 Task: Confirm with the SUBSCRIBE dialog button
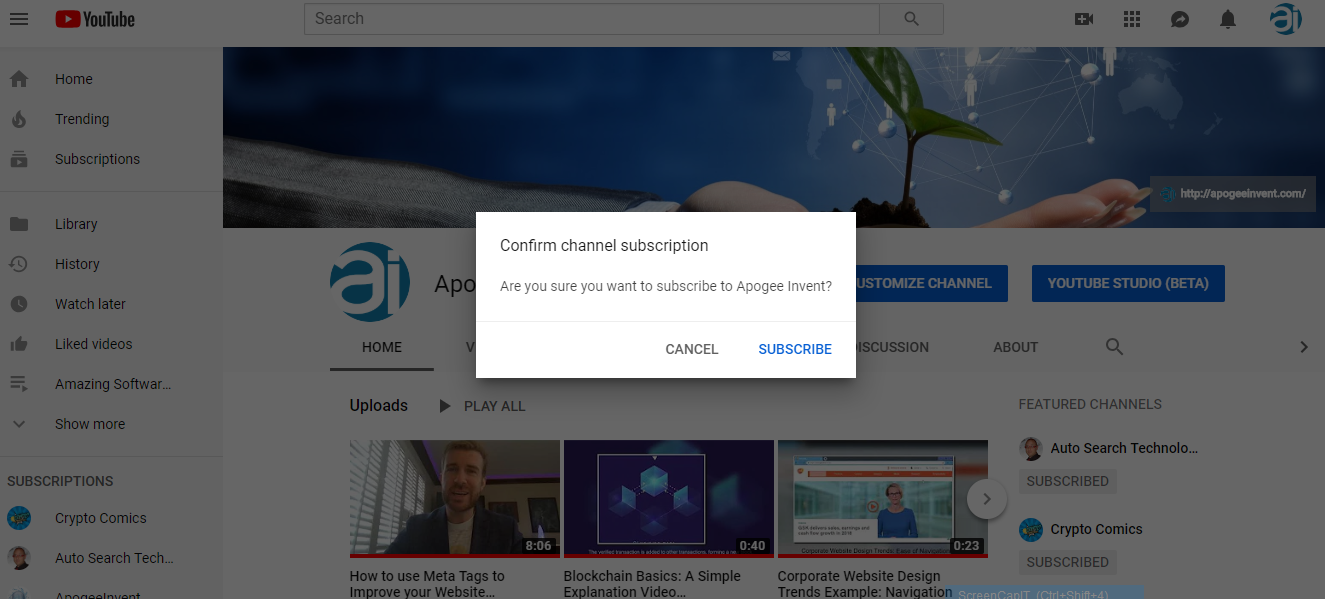[795, 349]
